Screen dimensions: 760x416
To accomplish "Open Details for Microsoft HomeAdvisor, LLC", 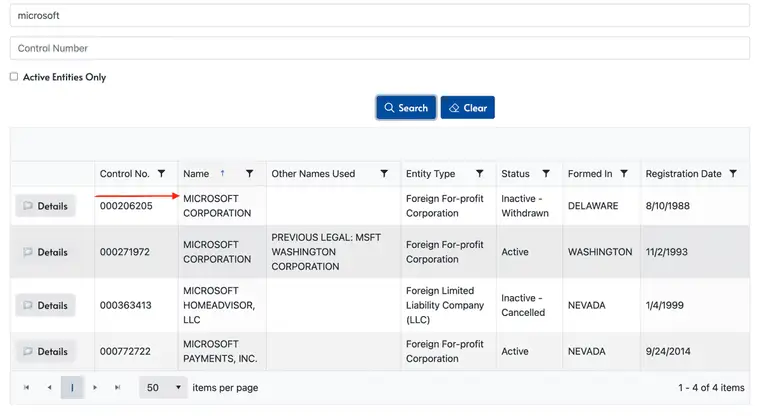I will click(x=46, y=305).
